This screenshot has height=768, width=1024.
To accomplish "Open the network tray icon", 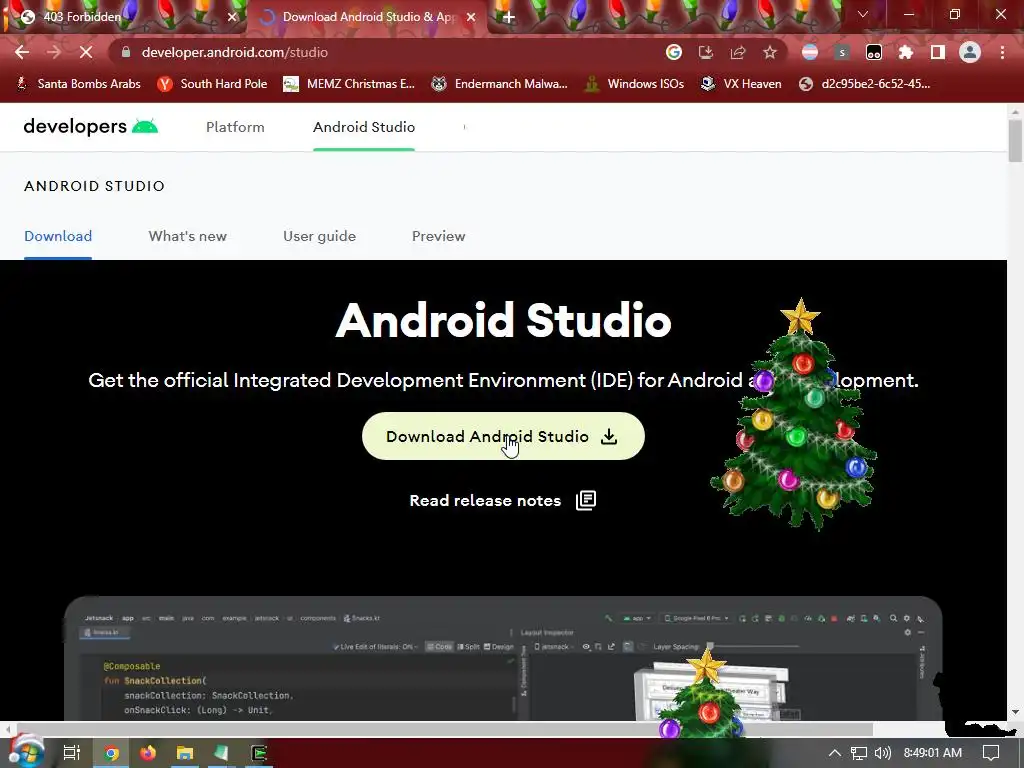I will tap(859, 753).
